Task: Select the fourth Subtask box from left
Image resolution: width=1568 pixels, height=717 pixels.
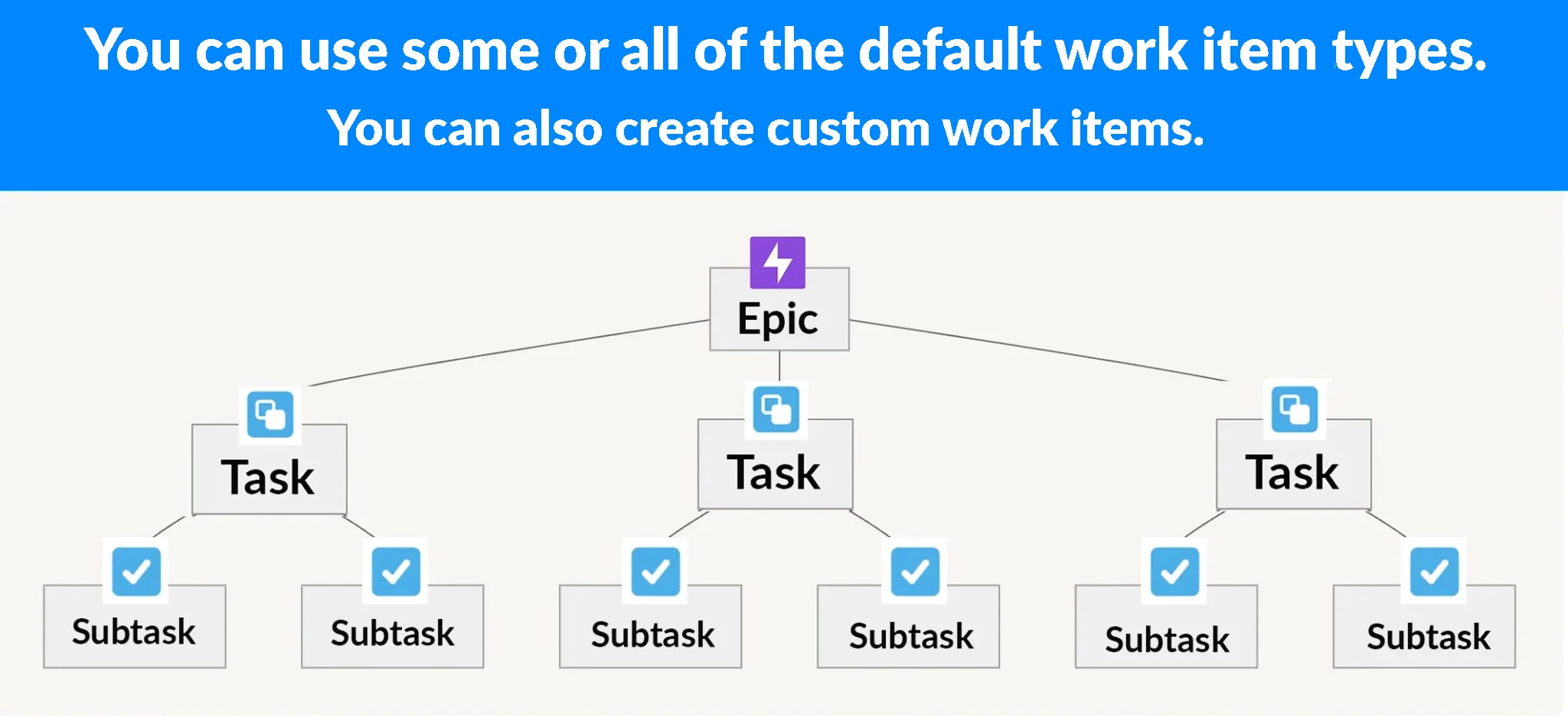Action: [909, 627]
